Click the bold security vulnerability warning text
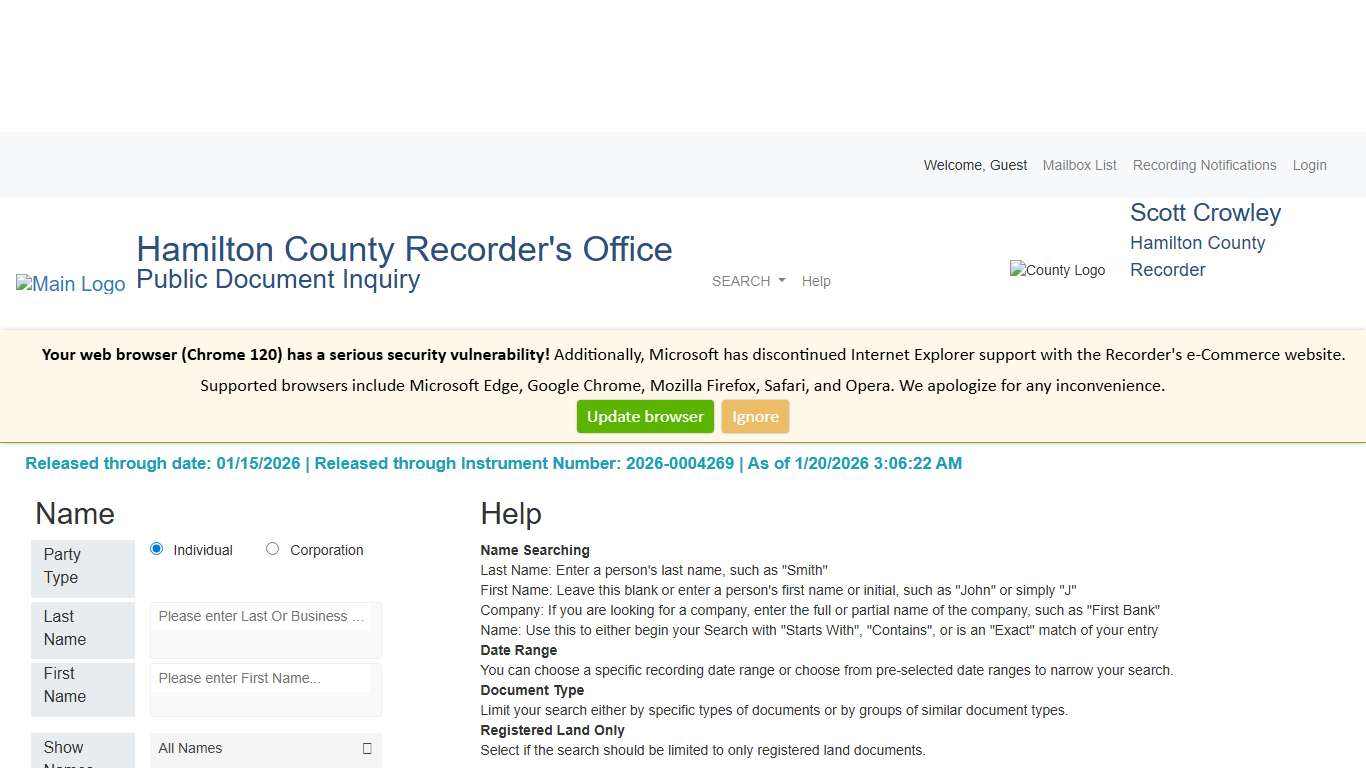 coord(295,355)
